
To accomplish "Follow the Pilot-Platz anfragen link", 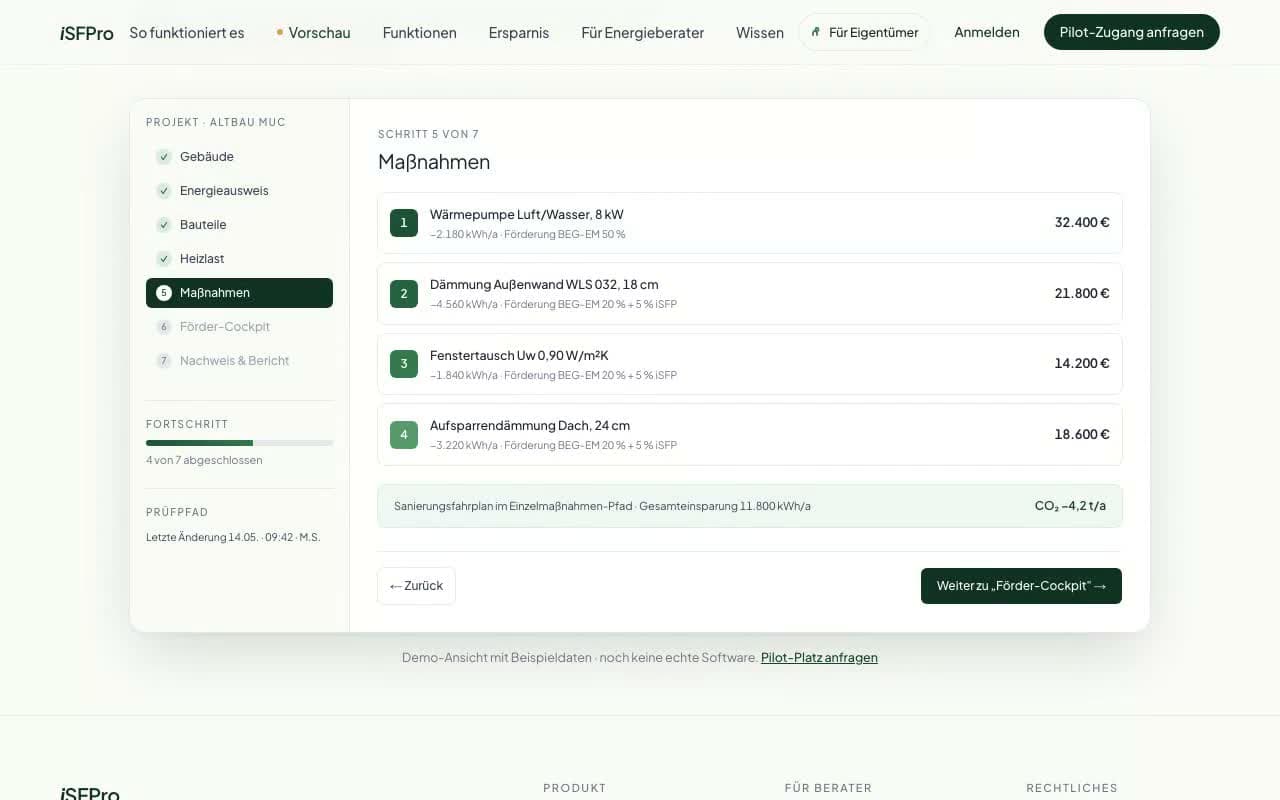I will click(x=819, y=658).
